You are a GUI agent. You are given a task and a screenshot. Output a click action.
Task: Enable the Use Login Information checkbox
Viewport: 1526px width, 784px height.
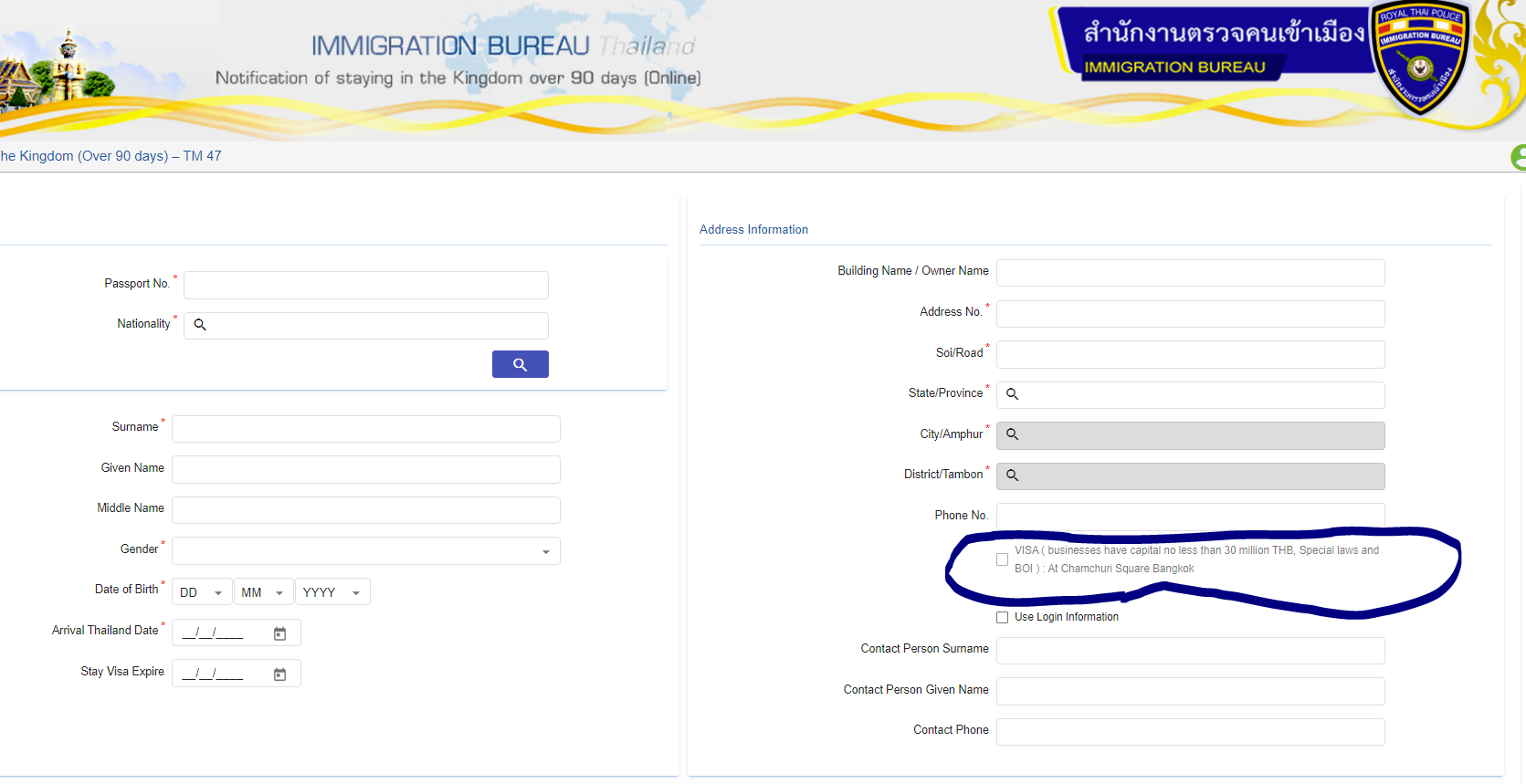(1002, 618)
